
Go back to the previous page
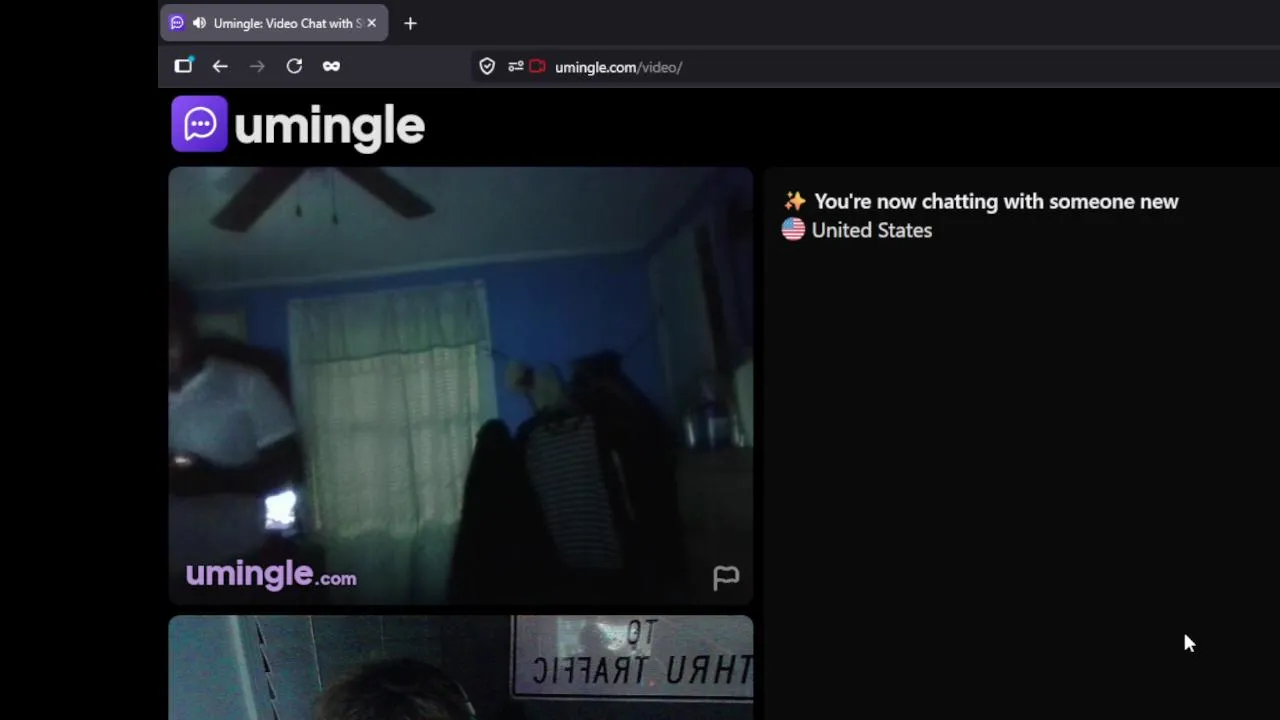(x=220, y=66)
